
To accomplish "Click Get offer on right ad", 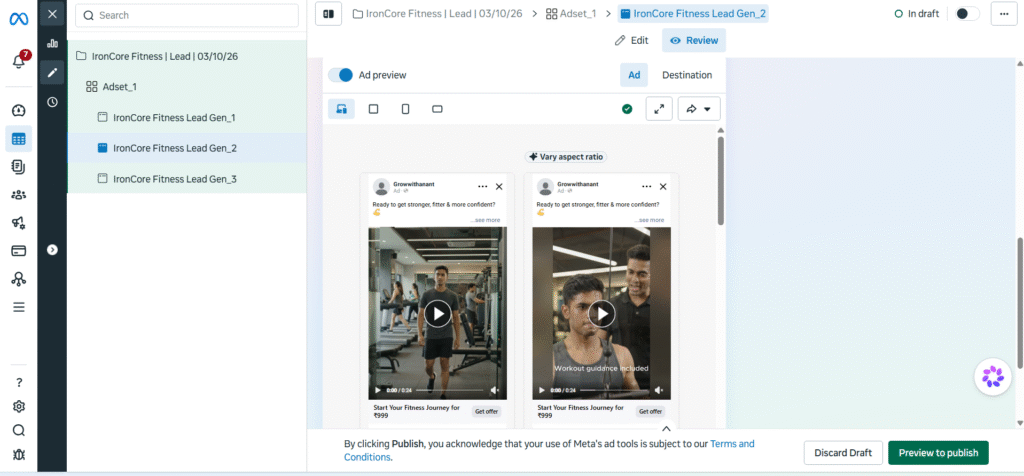I will point(650,411).
